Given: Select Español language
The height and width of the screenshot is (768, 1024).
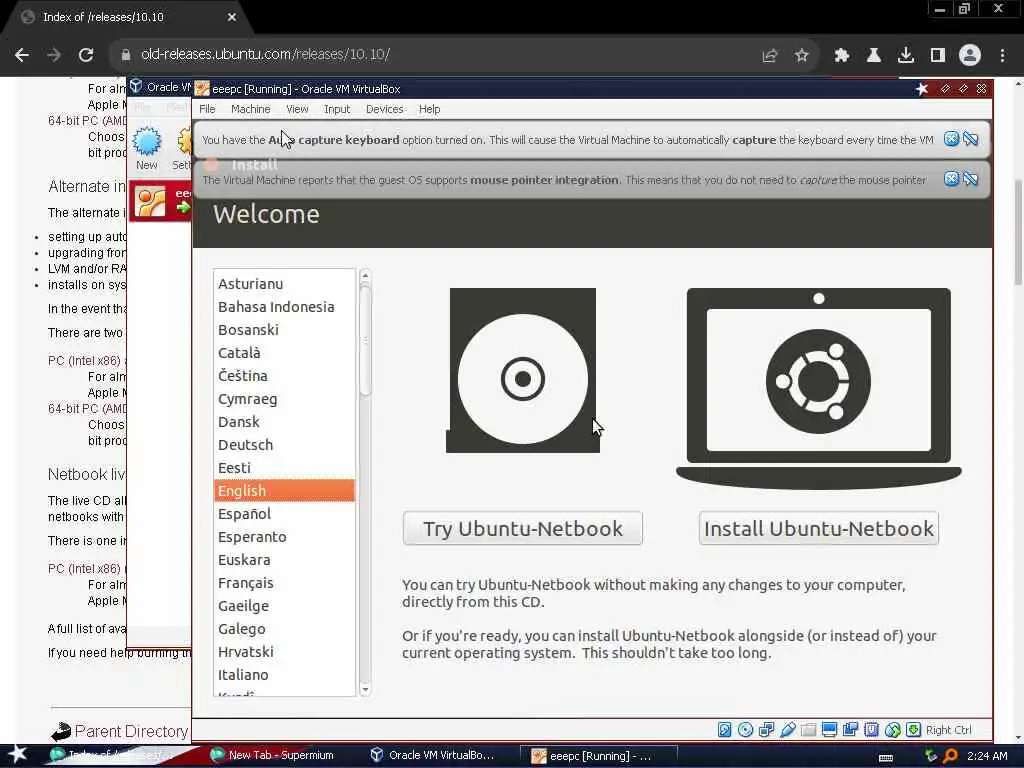Looking at the screenshot, I should (285, 514).
